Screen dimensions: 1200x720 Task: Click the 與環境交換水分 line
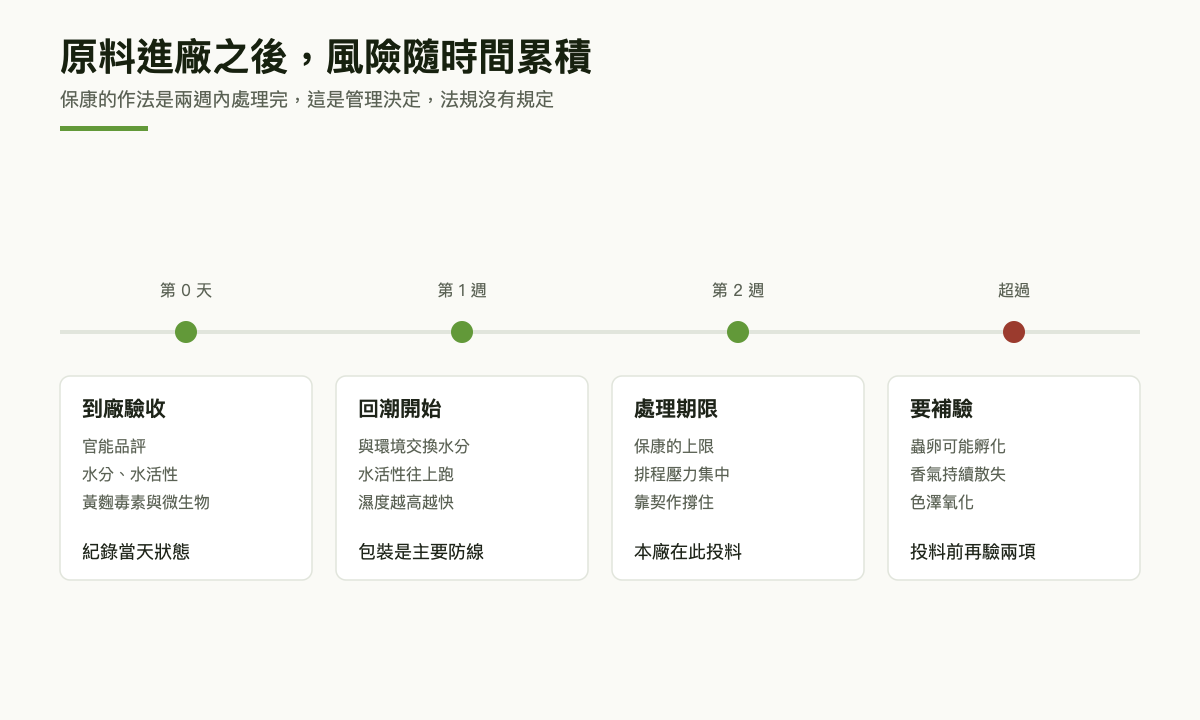(x=414, y=447)
